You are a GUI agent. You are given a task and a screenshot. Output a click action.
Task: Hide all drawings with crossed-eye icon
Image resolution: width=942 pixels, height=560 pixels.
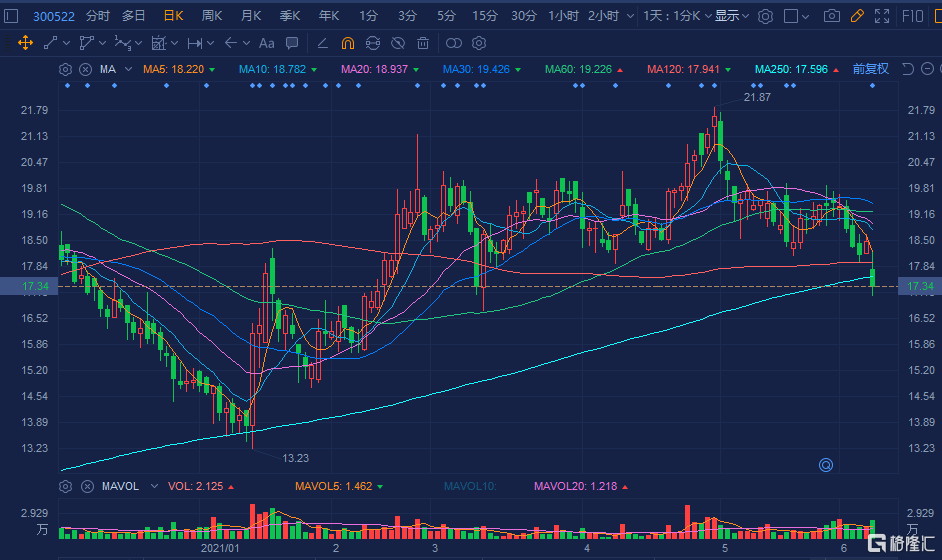(398, 43)
